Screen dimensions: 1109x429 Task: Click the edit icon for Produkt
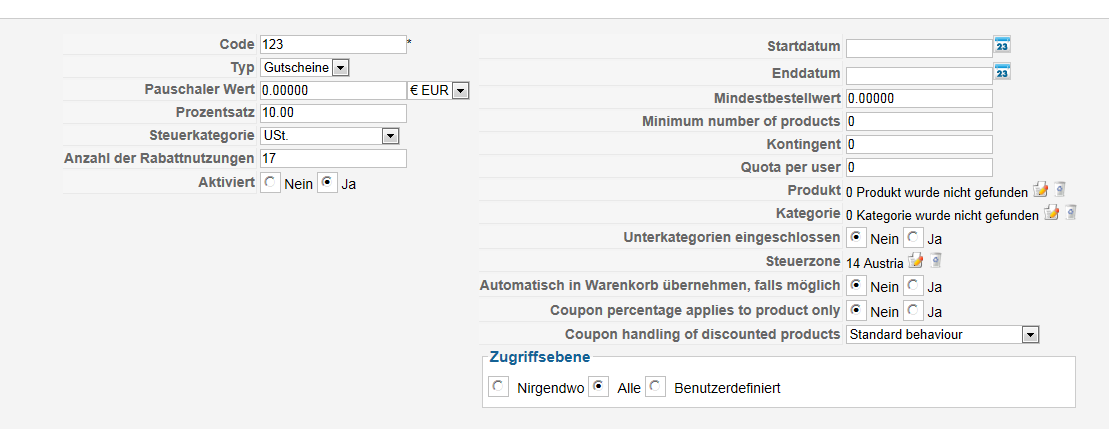click(x=1041, y=189)
